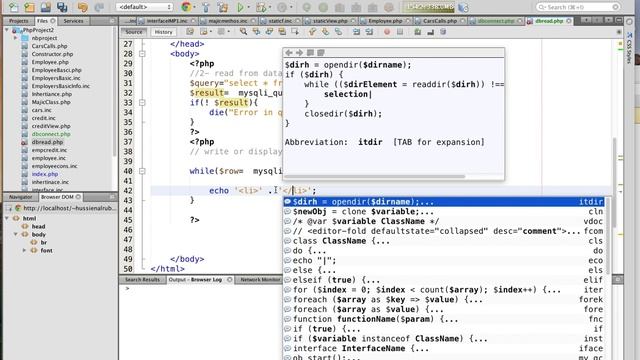
Task: Select dbconnect.php in Files tree
Action: coord(51,134)
